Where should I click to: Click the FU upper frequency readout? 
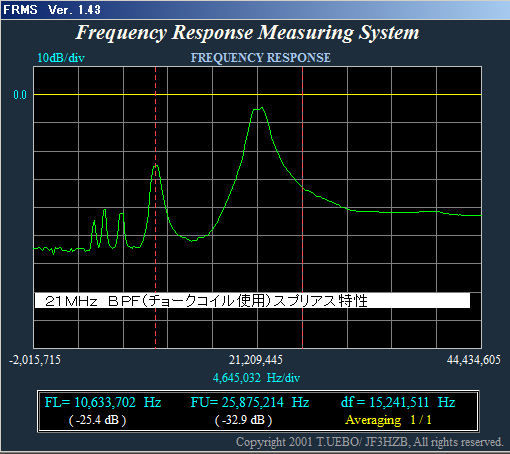(250, 402)
